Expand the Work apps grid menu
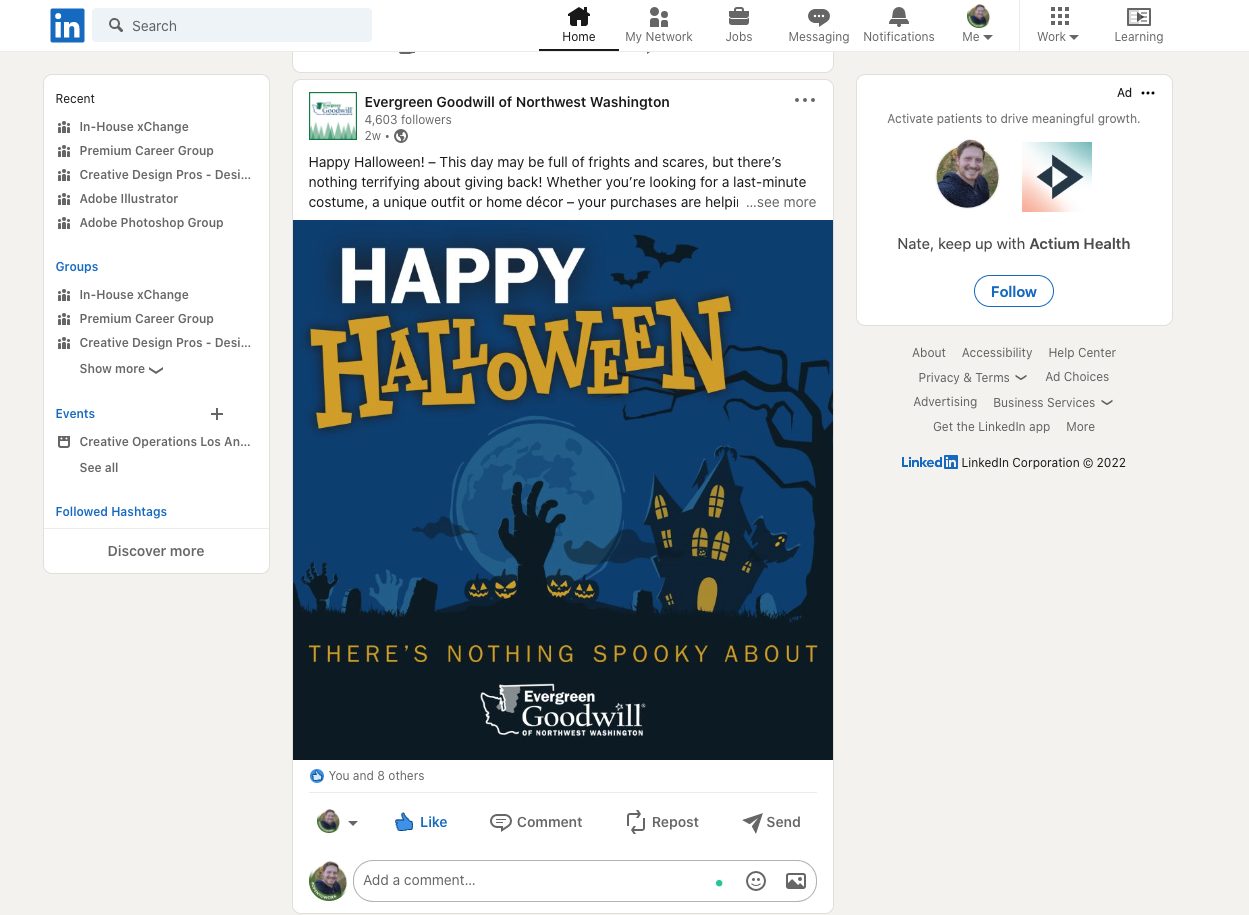Image resolution: width=1249 pixels, height=915 pixels. (x=1058, y=26)
